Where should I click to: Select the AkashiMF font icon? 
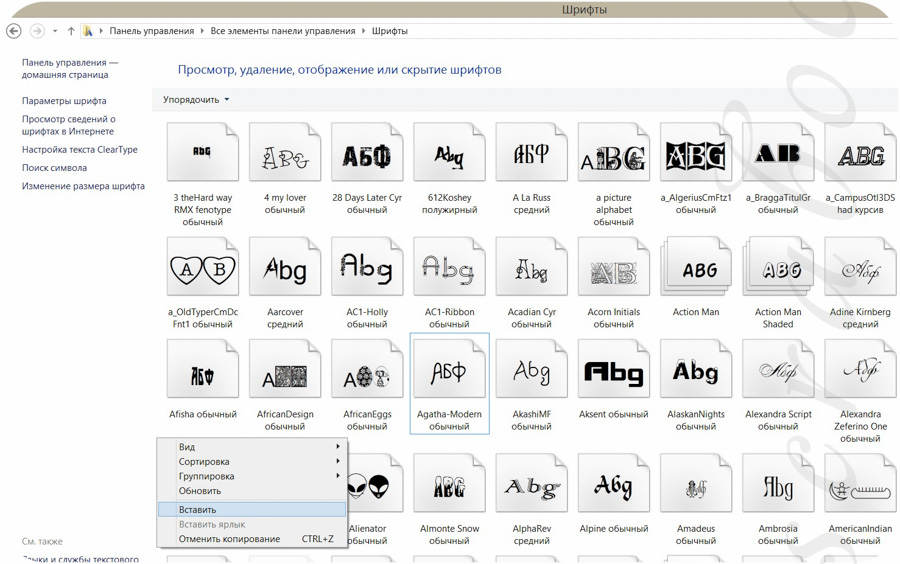[532, 369]
